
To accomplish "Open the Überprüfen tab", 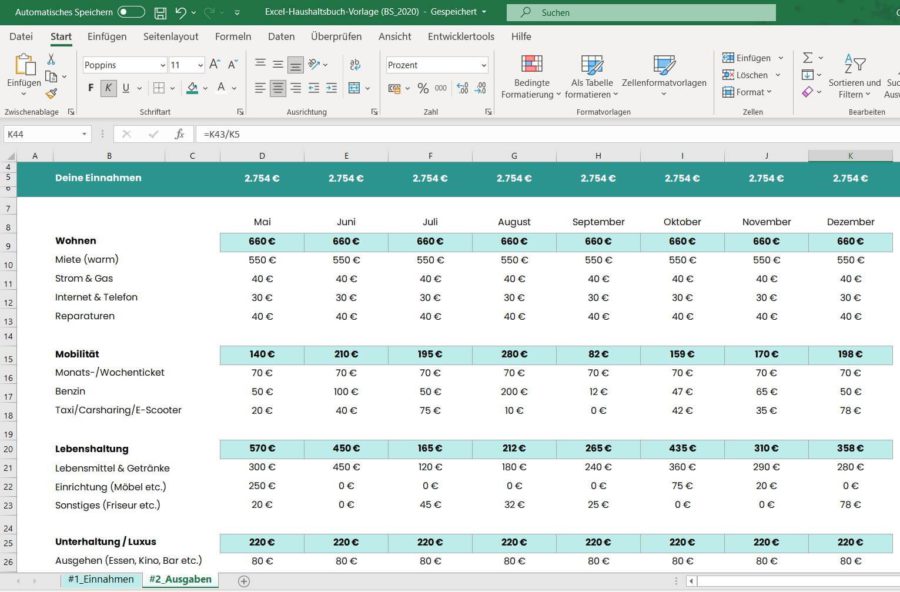I will [336, 36].
